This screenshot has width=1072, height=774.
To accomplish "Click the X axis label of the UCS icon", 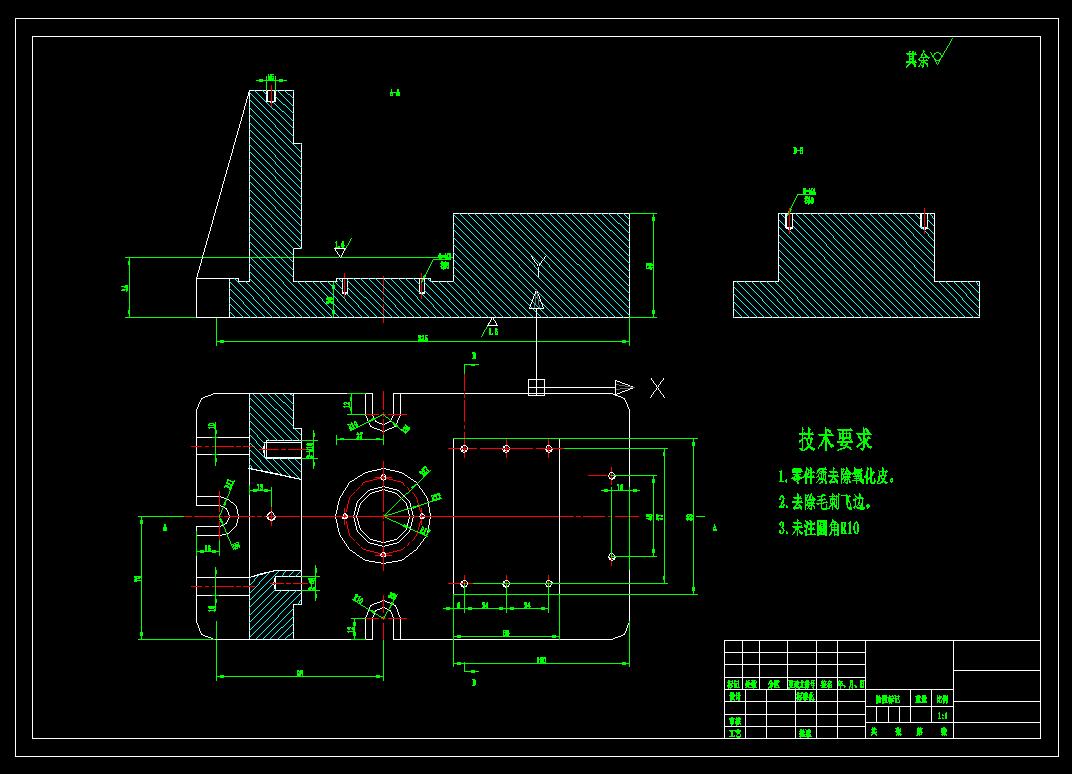I will click(657, 388).
